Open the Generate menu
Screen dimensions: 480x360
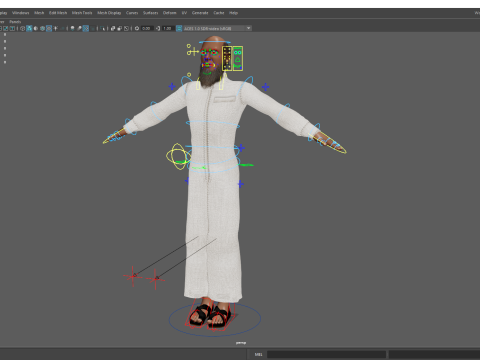coord(200,13)
